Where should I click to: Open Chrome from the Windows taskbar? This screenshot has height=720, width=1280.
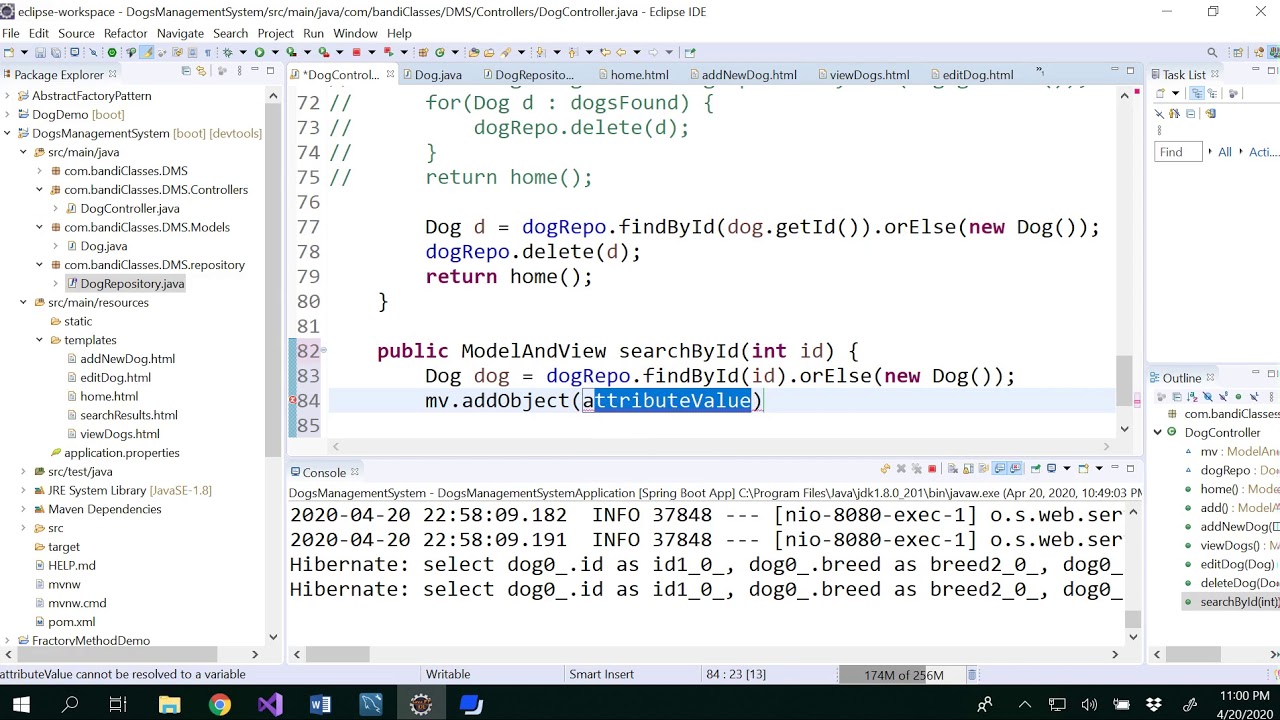[x=219, y=705]
